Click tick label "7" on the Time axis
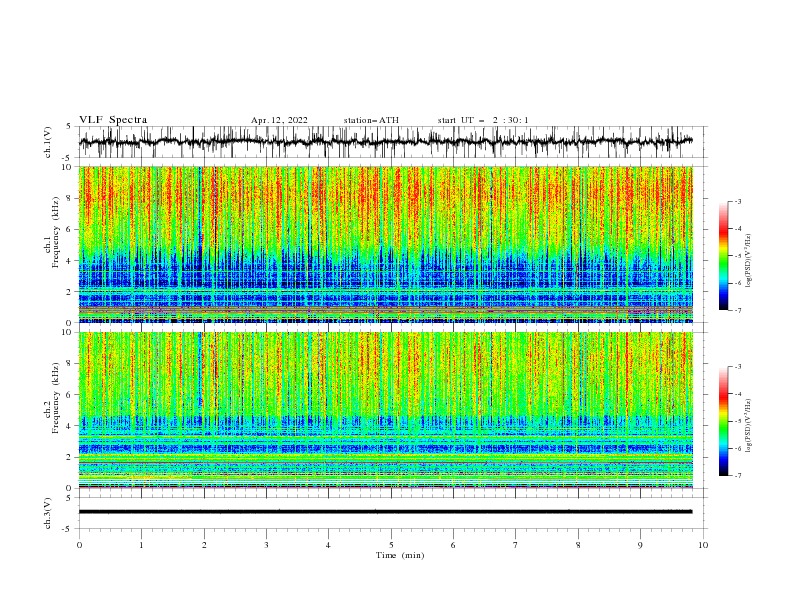 pos(516,545)
